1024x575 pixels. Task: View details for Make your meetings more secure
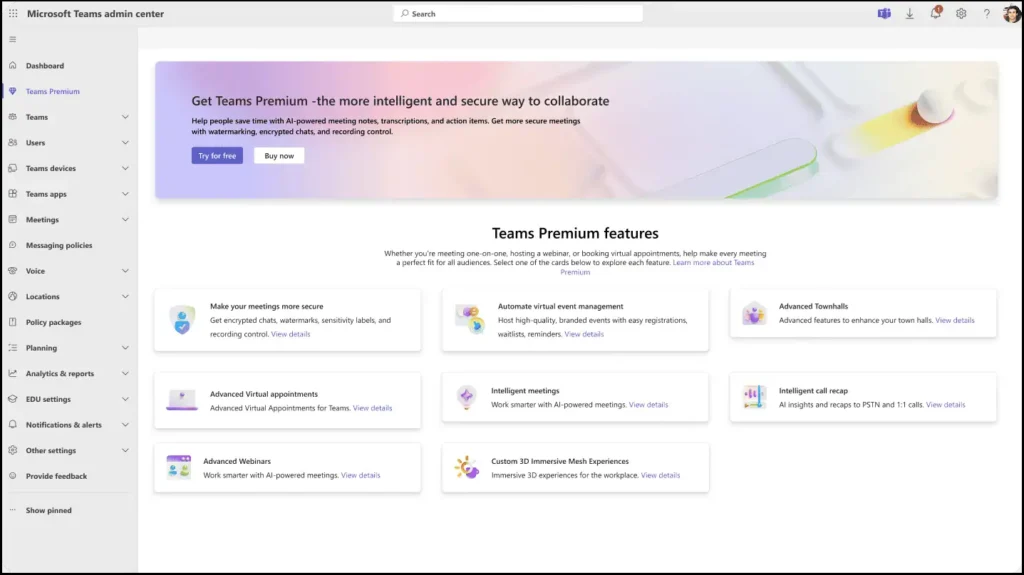291,334
